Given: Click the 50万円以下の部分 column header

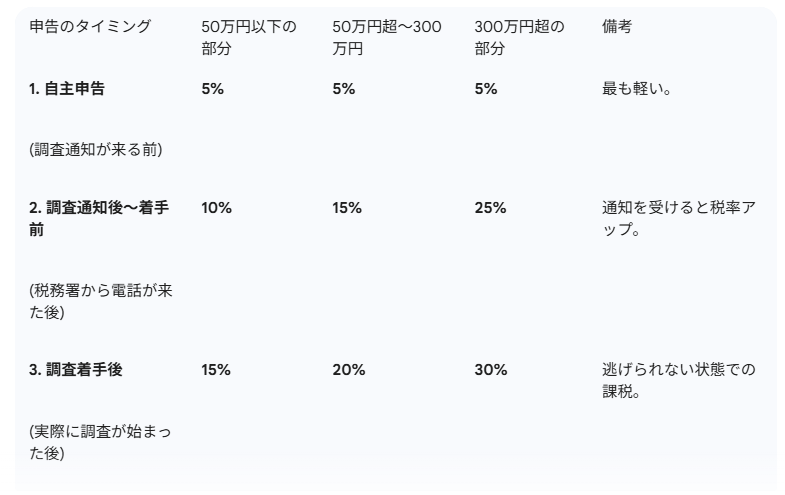Looking at the screenshot, I should coord(249,37).
